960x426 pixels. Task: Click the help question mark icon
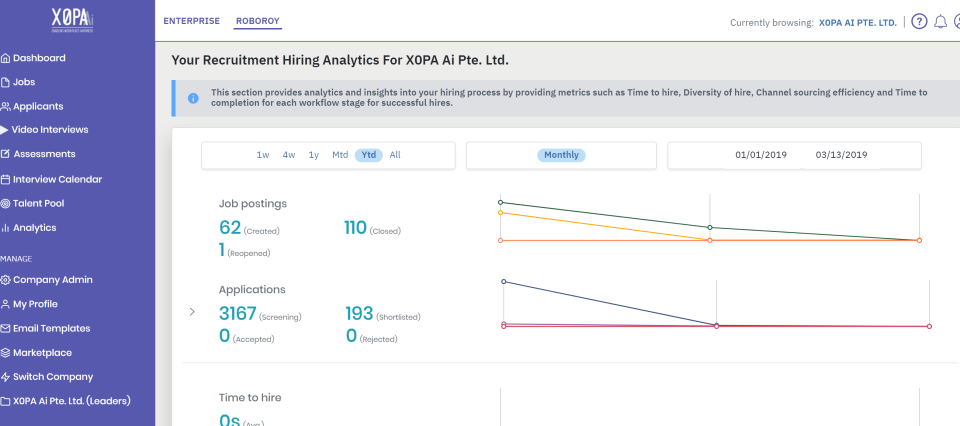click(919, 22)
